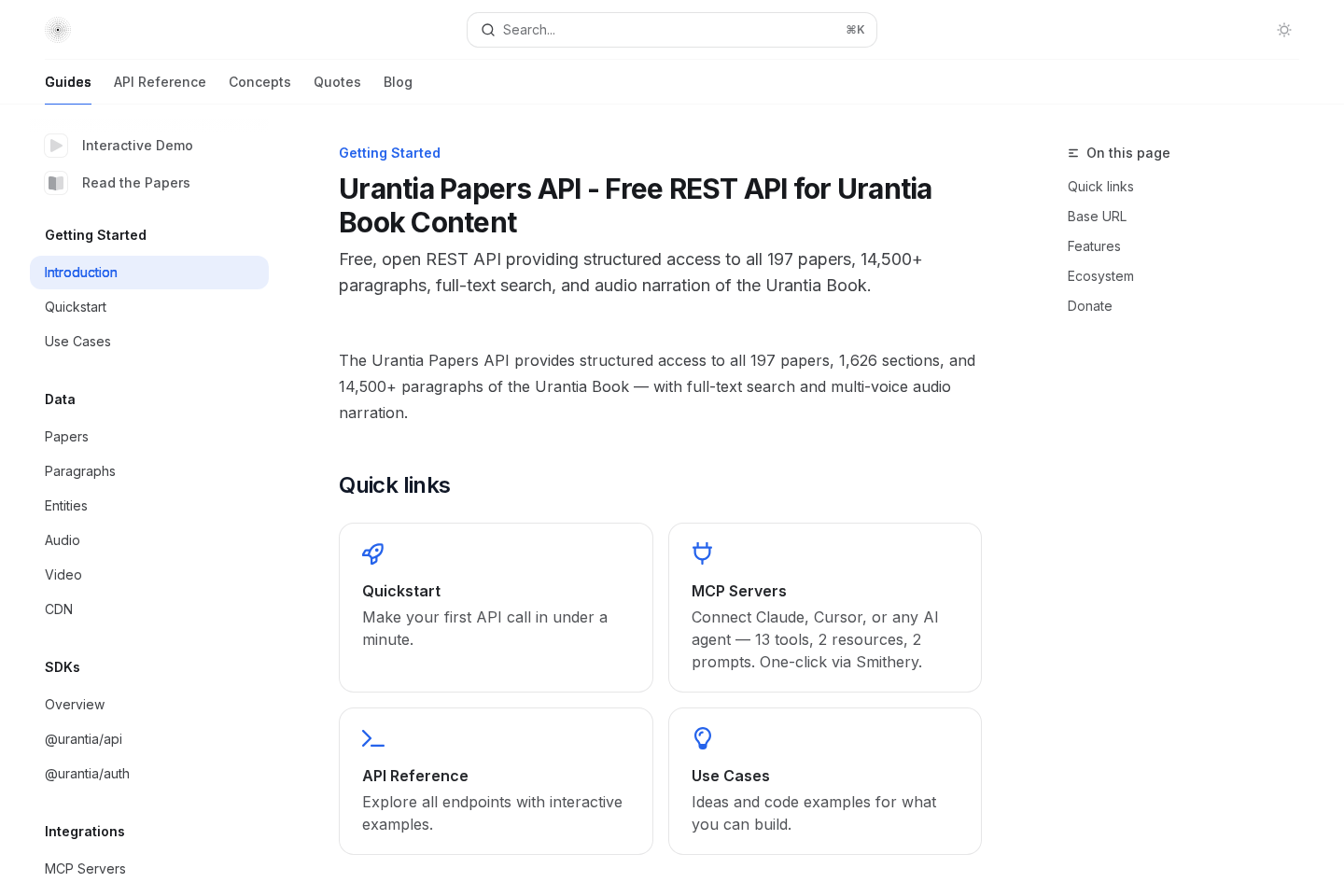This screenshot has height=896, width=1344.
Task: Open Interactive Demo in sidebar
Action: (x=137, y=146)
